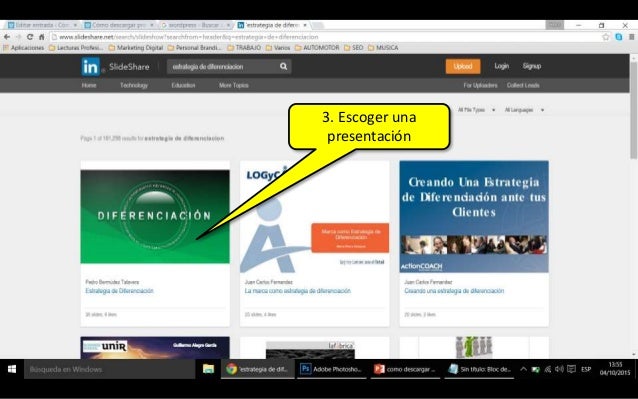Open TRABAJO bookmark folder

(244, 48)
